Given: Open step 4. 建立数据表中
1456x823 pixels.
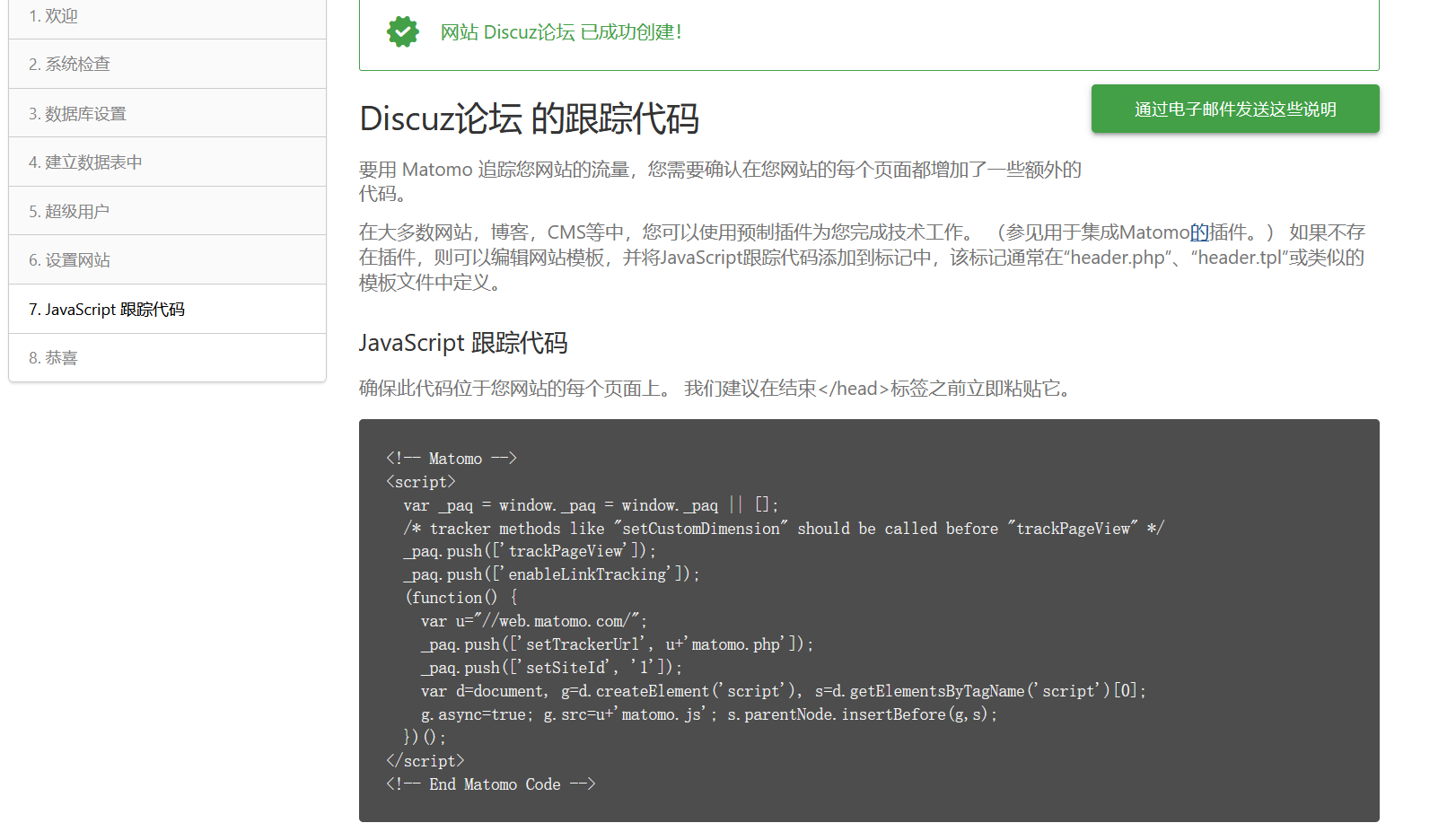Looking at the screenshot, I should pos(167,162).
